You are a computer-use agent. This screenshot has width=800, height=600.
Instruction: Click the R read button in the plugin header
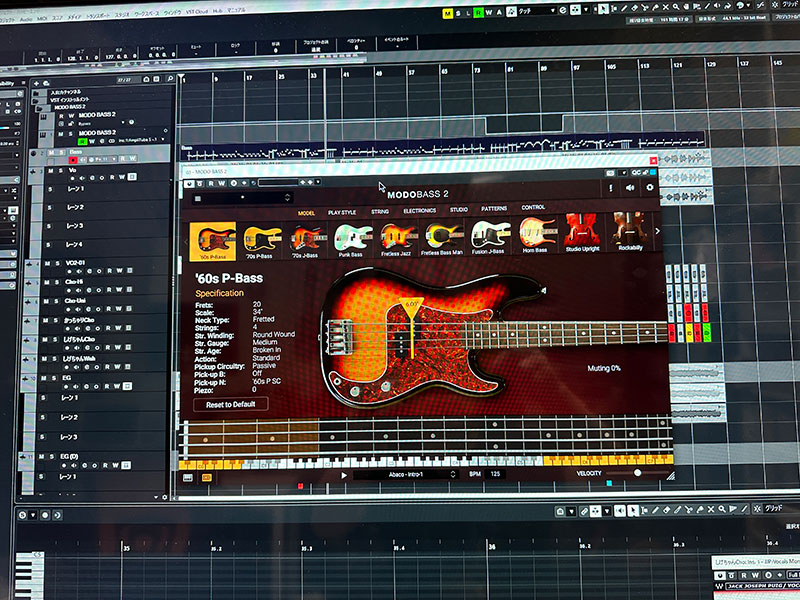[x=211, y=184]
